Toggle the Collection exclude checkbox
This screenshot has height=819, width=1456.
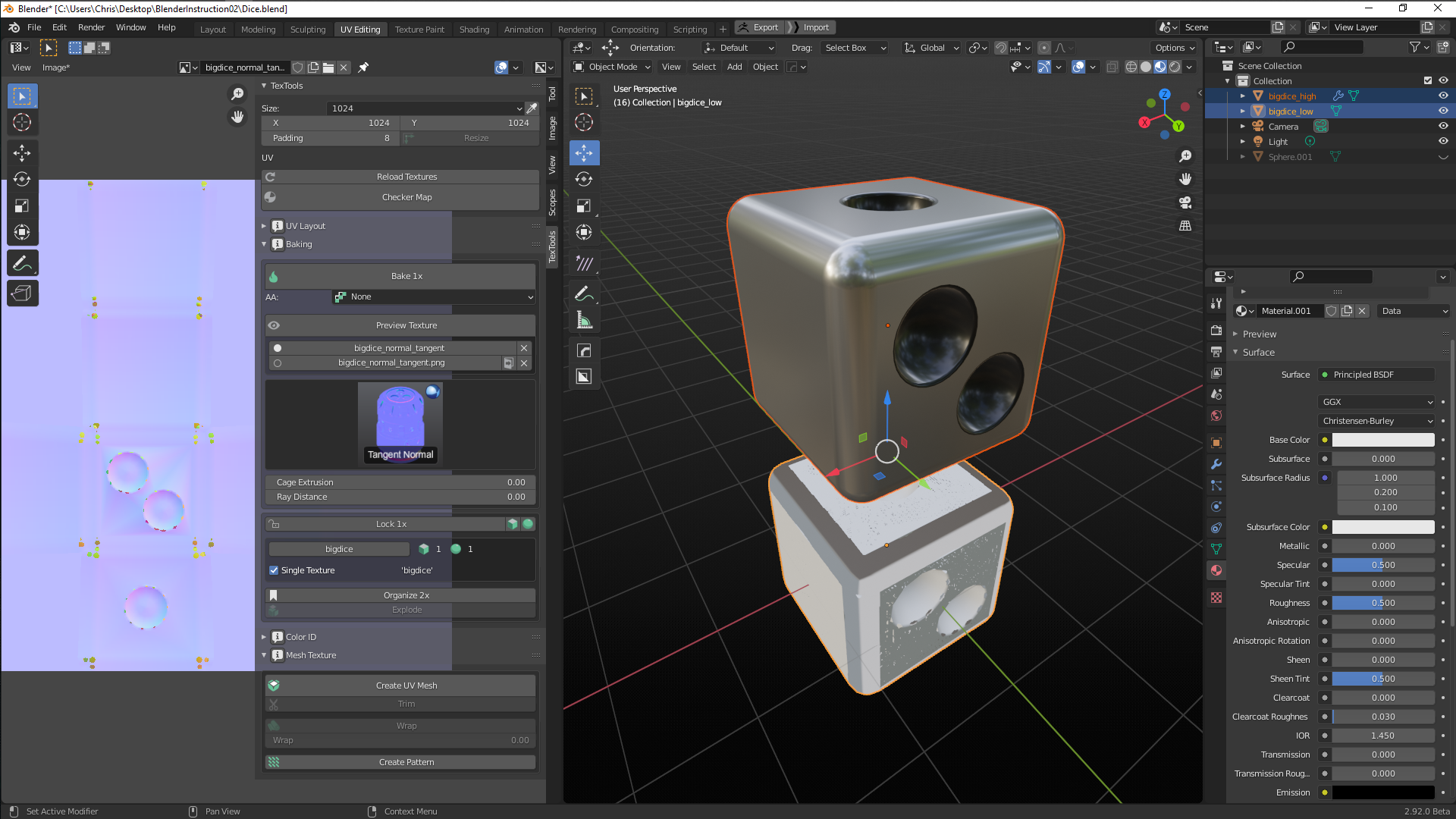(1428, 81)
